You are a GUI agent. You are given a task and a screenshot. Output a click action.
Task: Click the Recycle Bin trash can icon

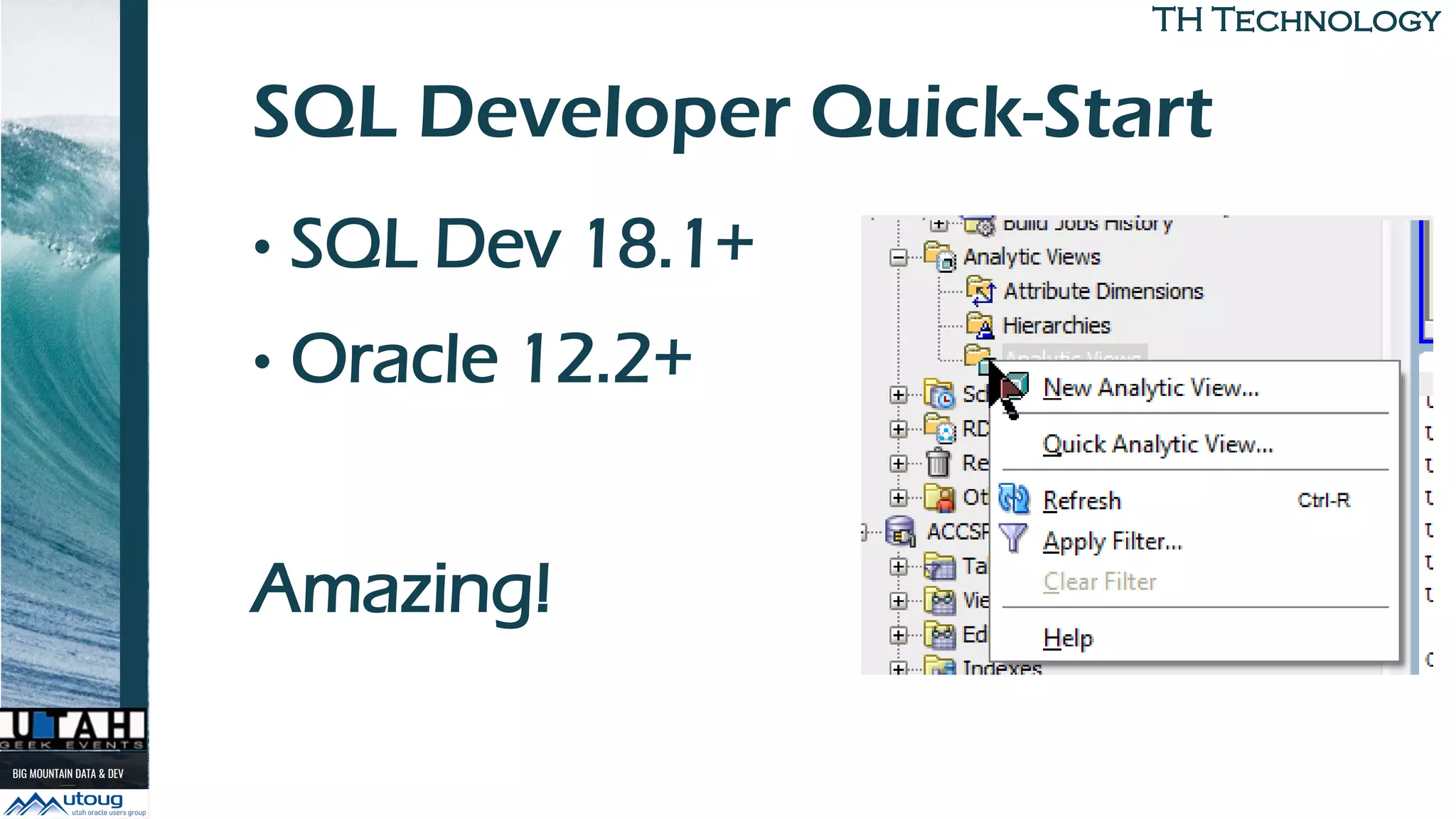pyautogui.click(x=938, y=463)
